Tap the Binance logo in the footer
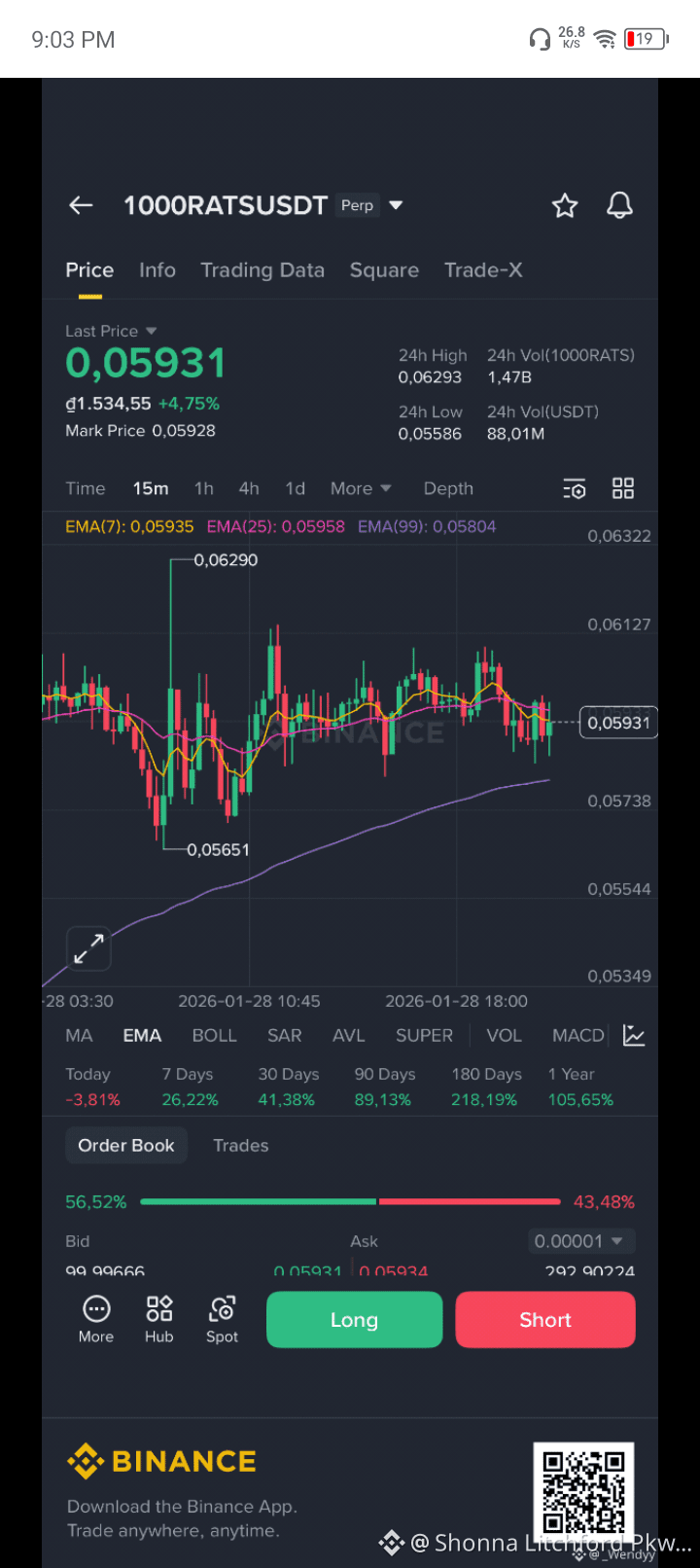This screenshot has height=1568, width=700. [161, 1461]
